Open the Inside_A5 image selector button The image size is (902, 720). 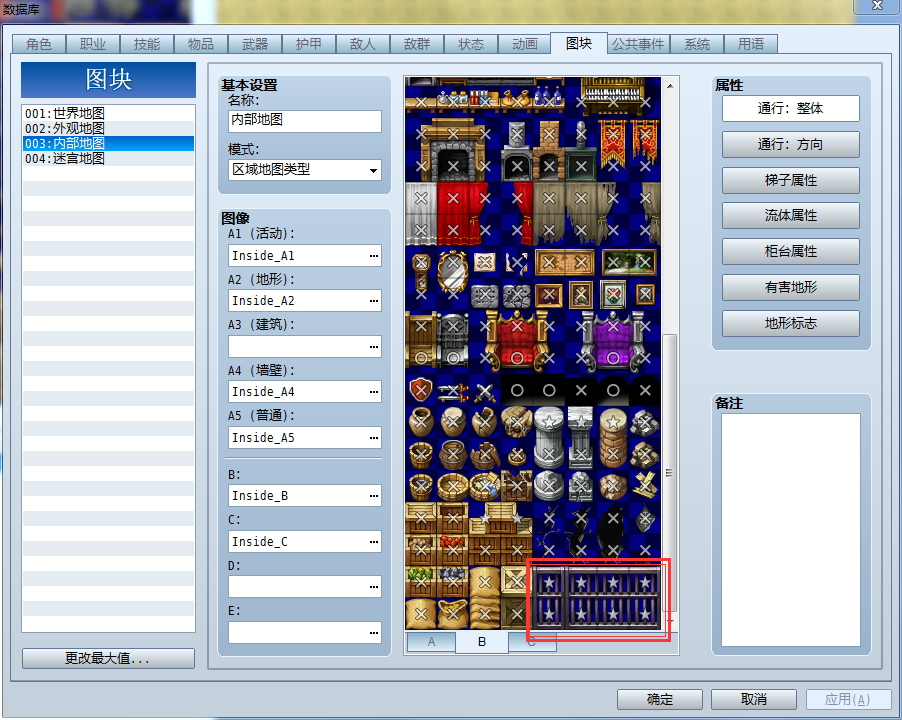[374, 438]
